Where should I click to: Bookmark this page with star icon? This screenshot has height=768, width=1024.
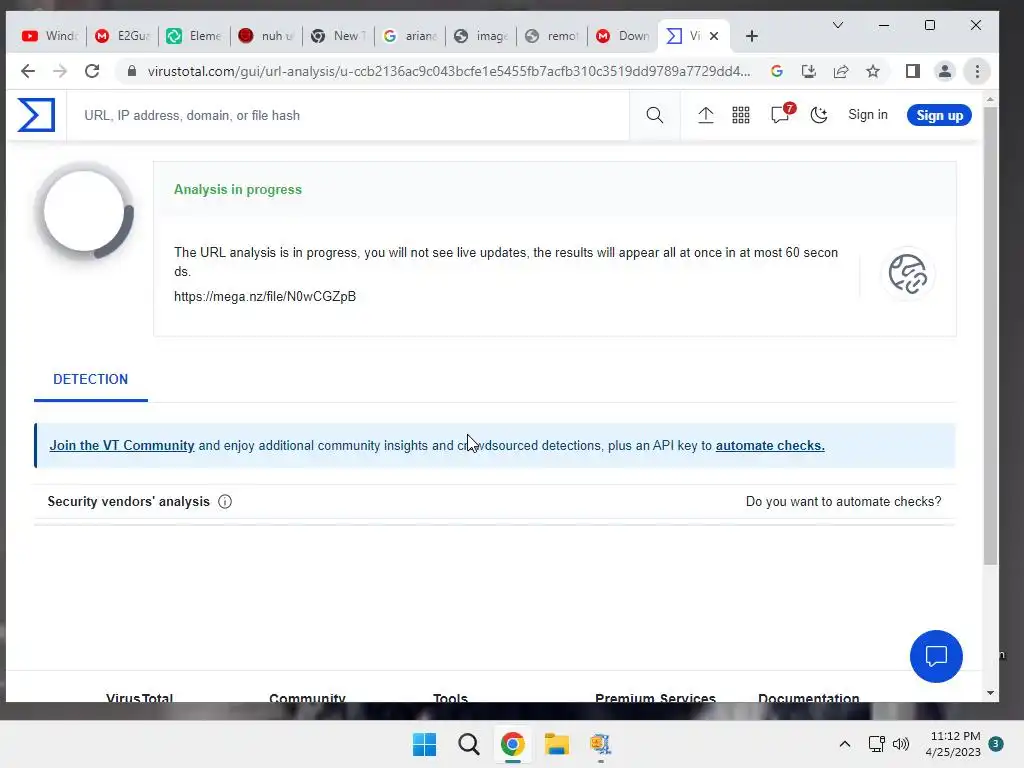coord(872,71)
